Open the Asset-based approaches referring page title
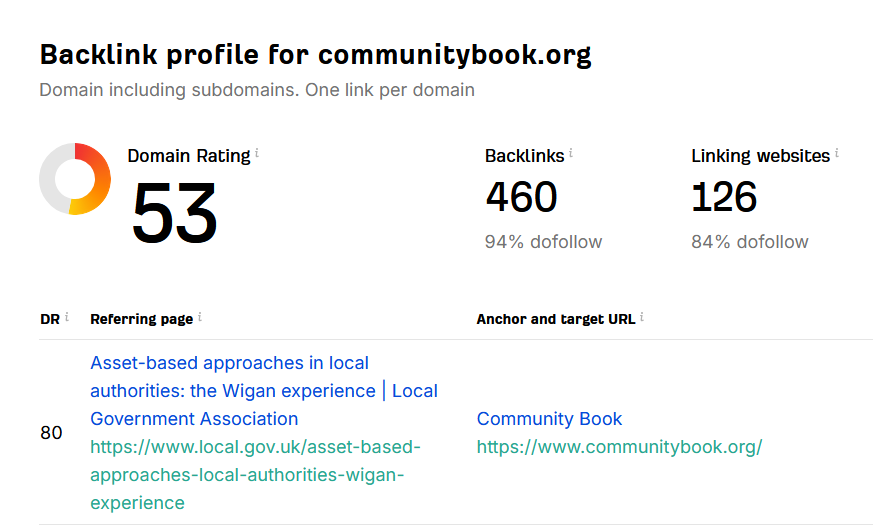The height and width of the screenshot is (529, 873). (264, 391)
